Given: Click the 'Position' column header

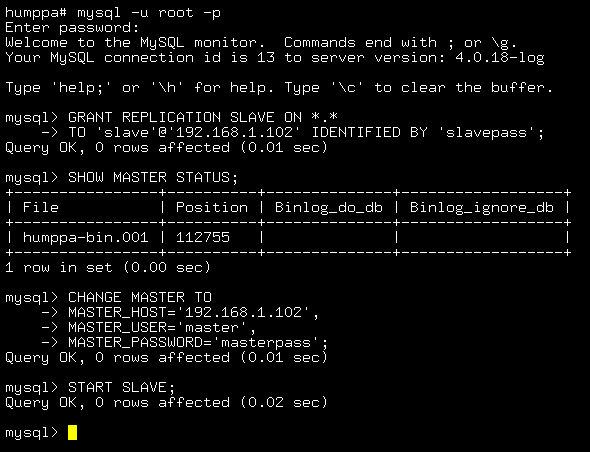Looking at the screenshot, I should [212, 207].
